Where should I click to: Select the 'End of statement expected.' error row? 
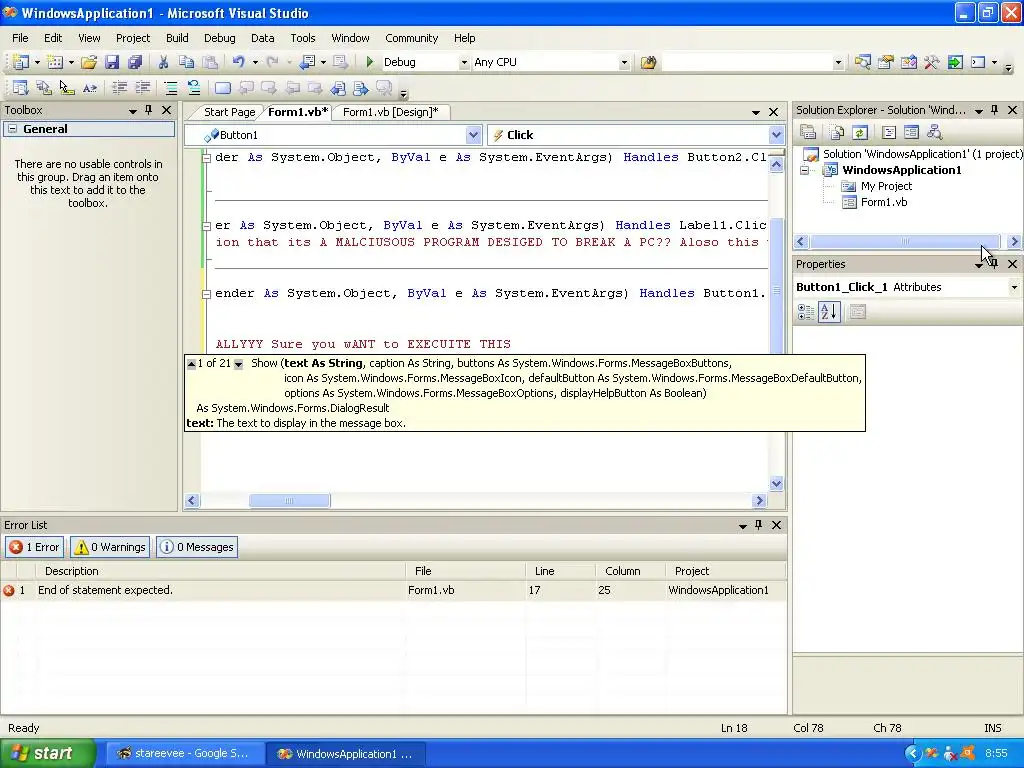click(x=393, y=590)
